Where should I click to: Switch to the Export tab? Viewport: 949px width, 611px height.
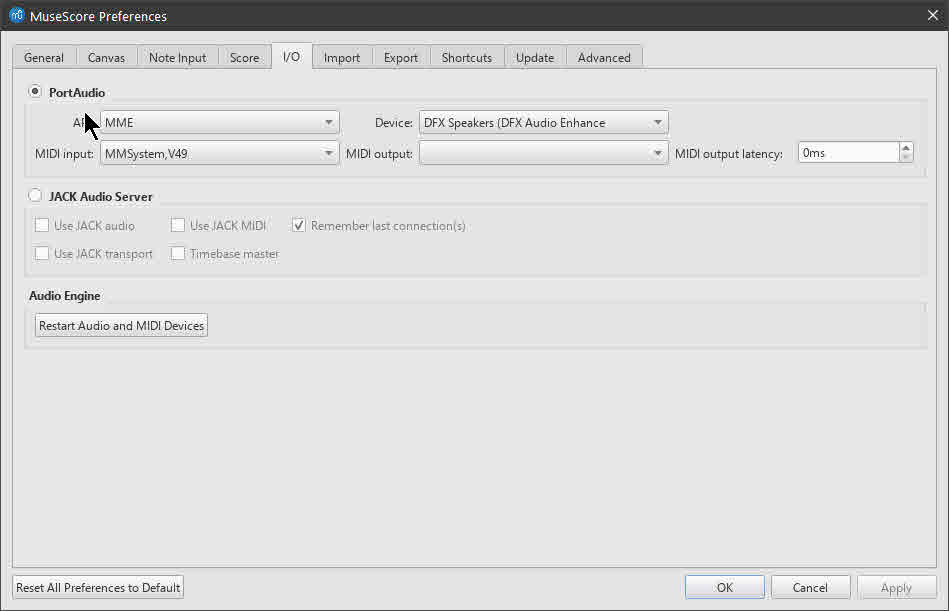pos(401,57)
